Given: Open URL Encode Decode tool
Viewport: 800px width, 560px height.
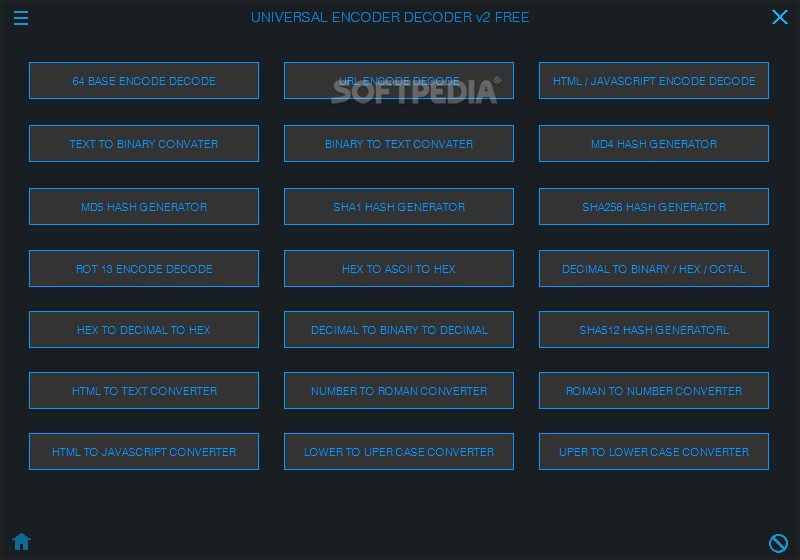Looking at the screenshot, I should (399, 81).
